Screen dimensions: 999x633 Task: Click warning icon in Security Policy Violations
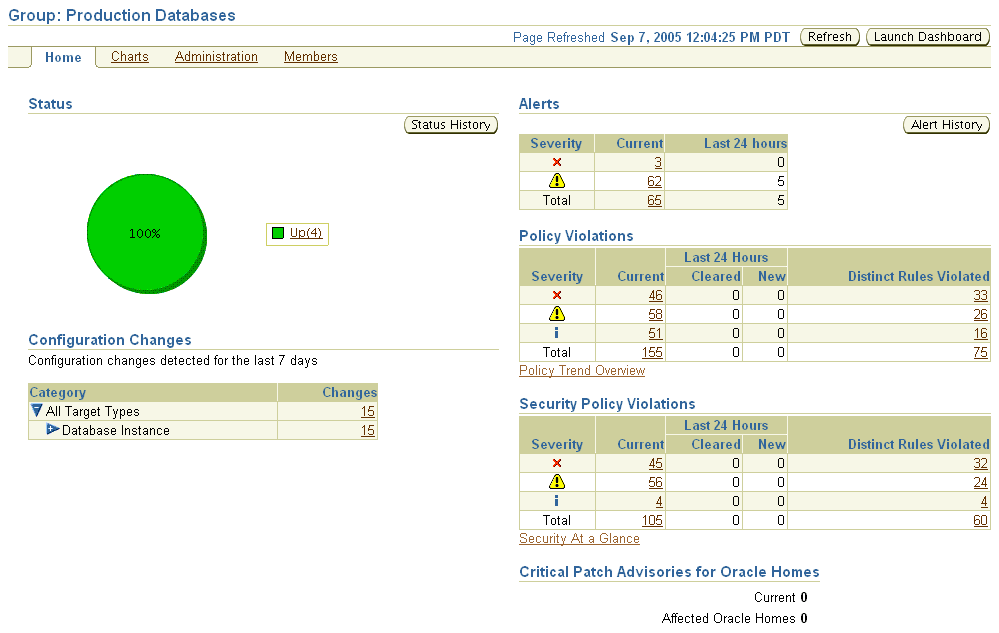557,482
